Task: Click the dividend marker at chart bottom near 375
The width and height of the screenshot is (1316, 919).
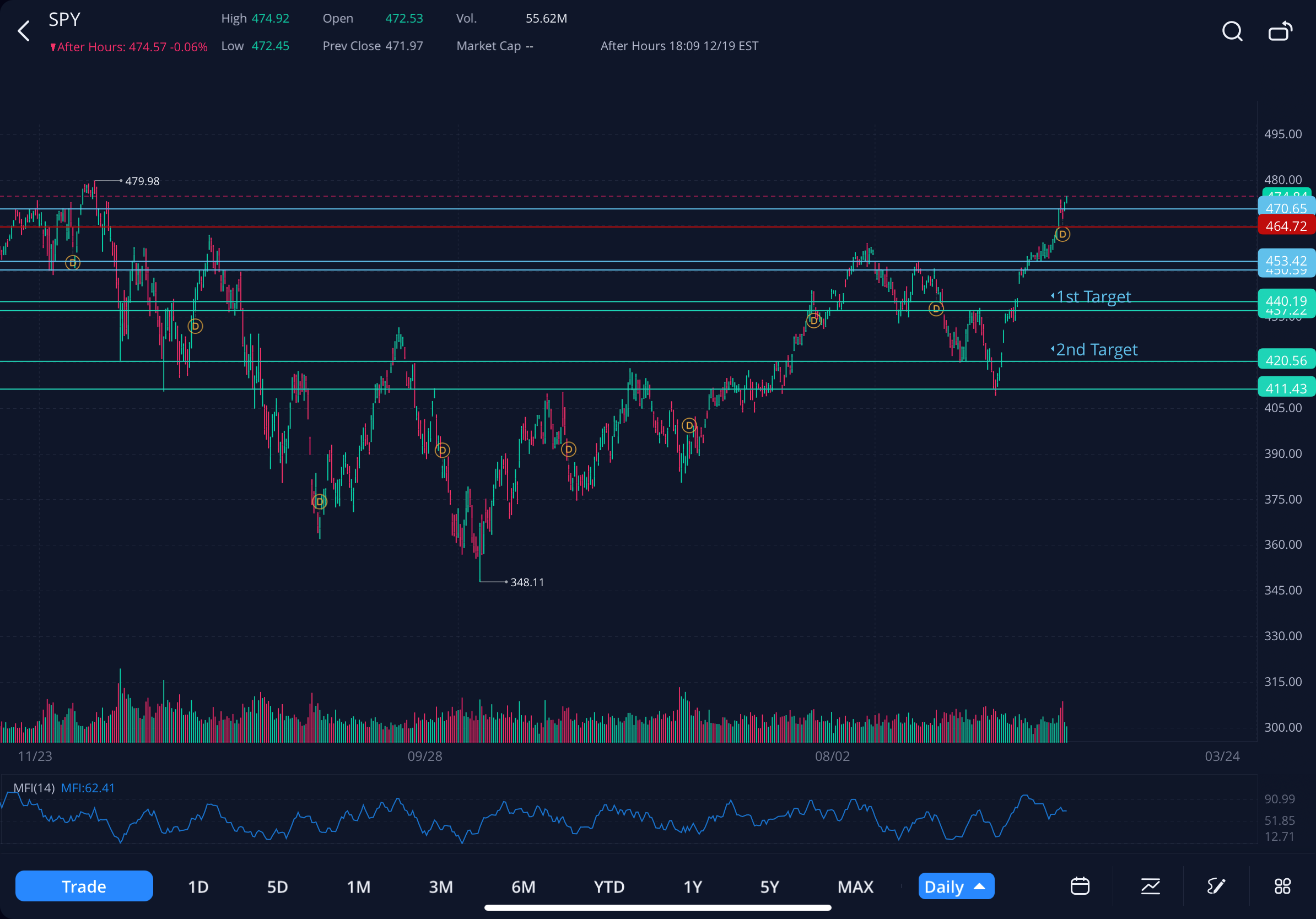Action: pyautogui.click(x=320, y=502)
